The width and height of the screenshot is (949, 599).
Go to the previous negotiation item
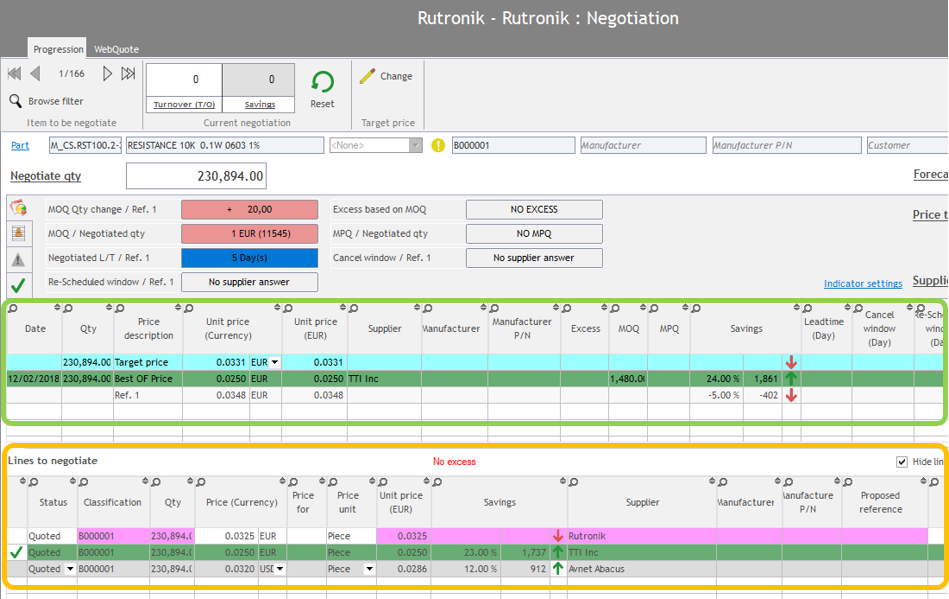[36, 74]
